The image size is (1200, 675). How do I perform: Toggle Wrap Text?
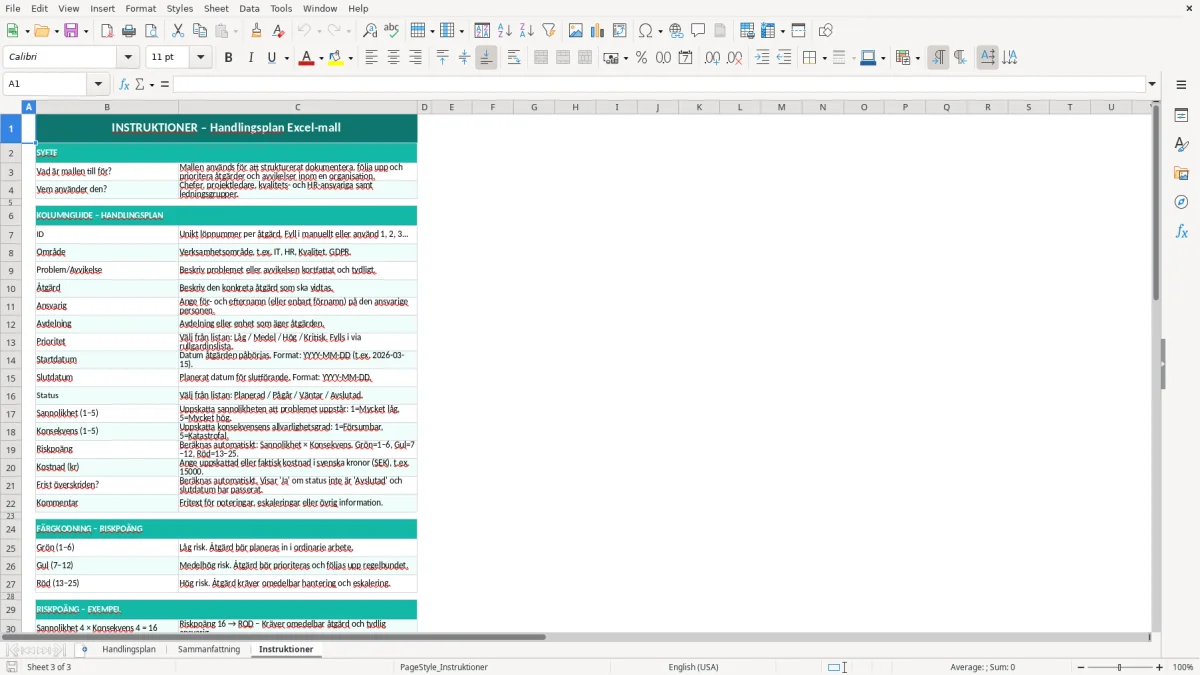(x=514, y=58)
